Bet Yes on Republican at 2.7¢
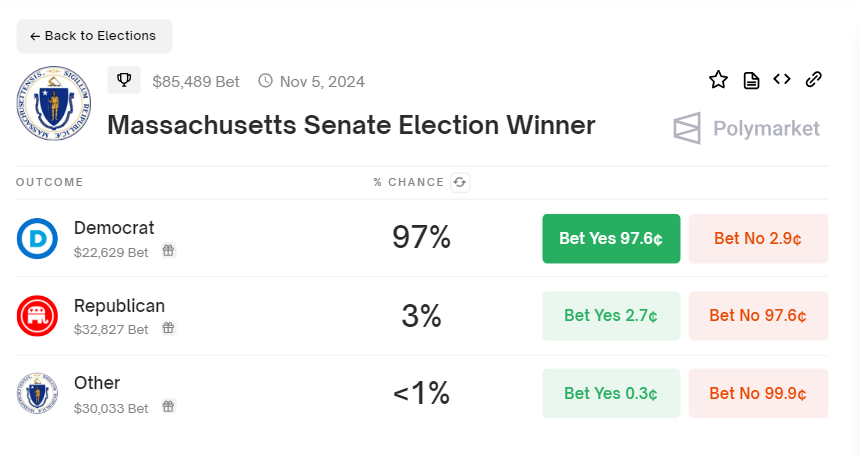Image resolution: width=859 pixels, height=457 pixels. pyautogui.click(x=611, y=316)
